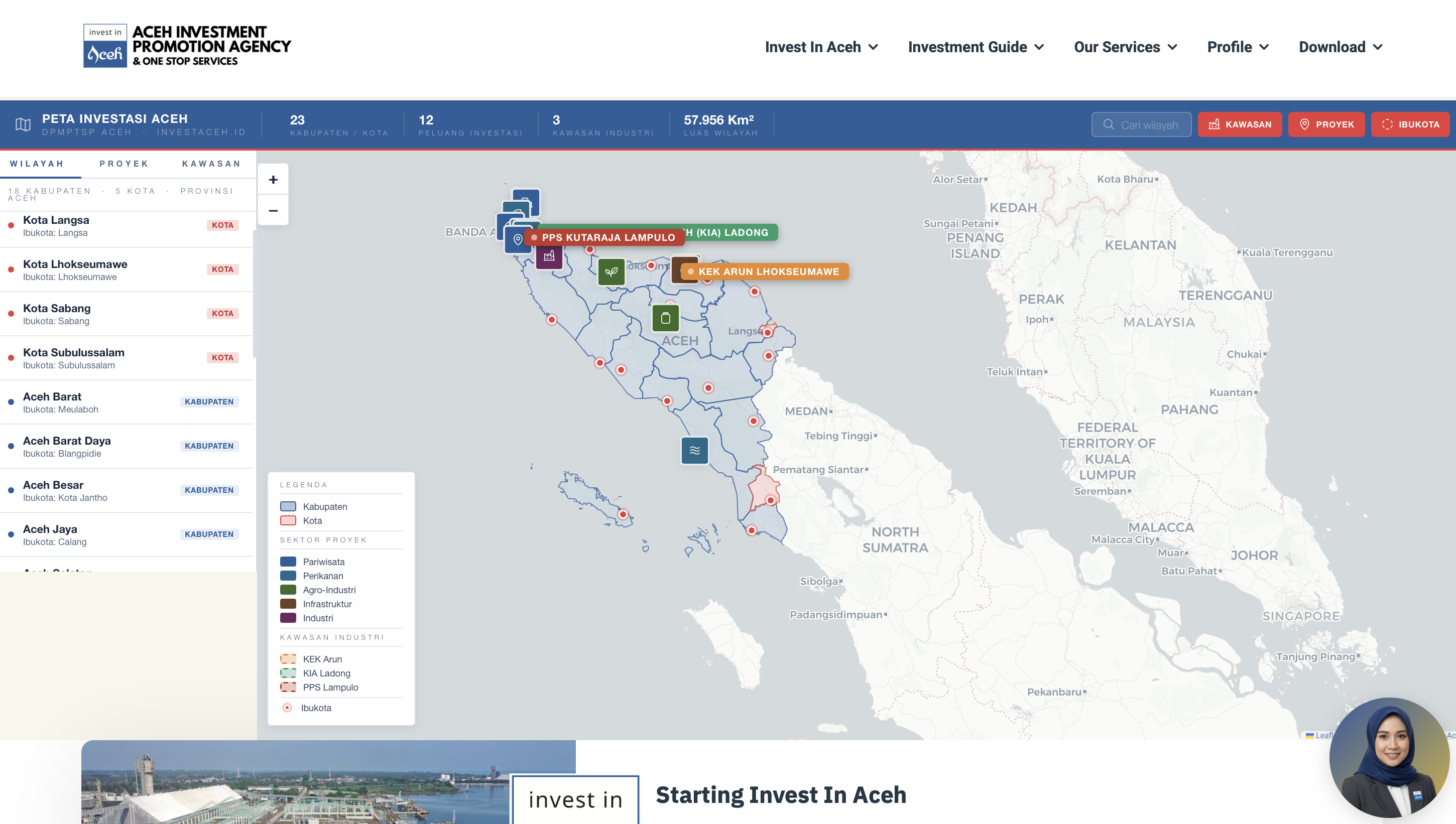
Task: Zoom out the map with the minus button
Action: pos(274,211)
